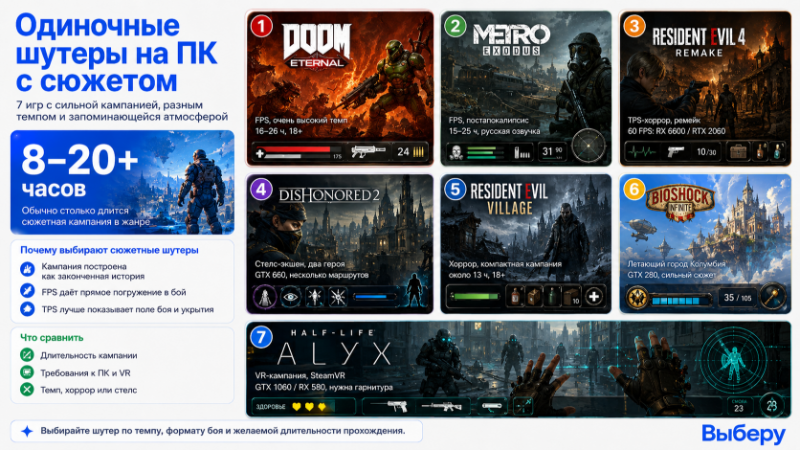Click the gas mask icon in Metro Exodus HUD
Viewport: 800px width, 450px height.
[x=456, y=152]
